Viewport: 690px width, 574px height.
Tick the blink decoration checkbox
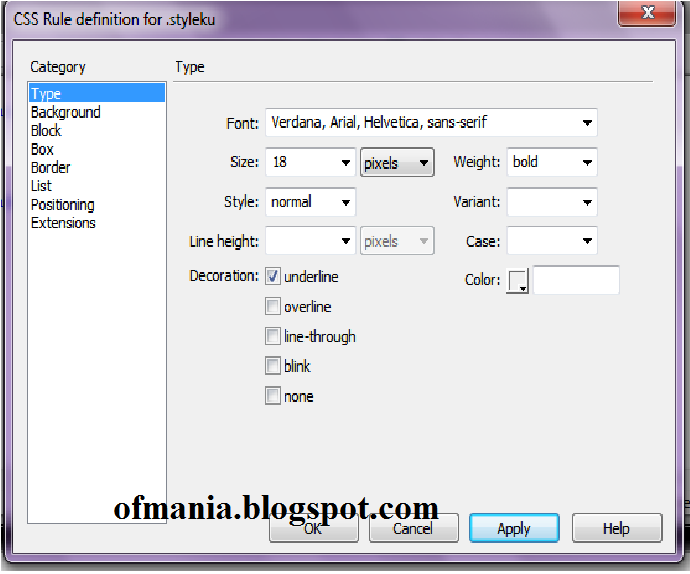pyautogui.click(x=273, y=366)
